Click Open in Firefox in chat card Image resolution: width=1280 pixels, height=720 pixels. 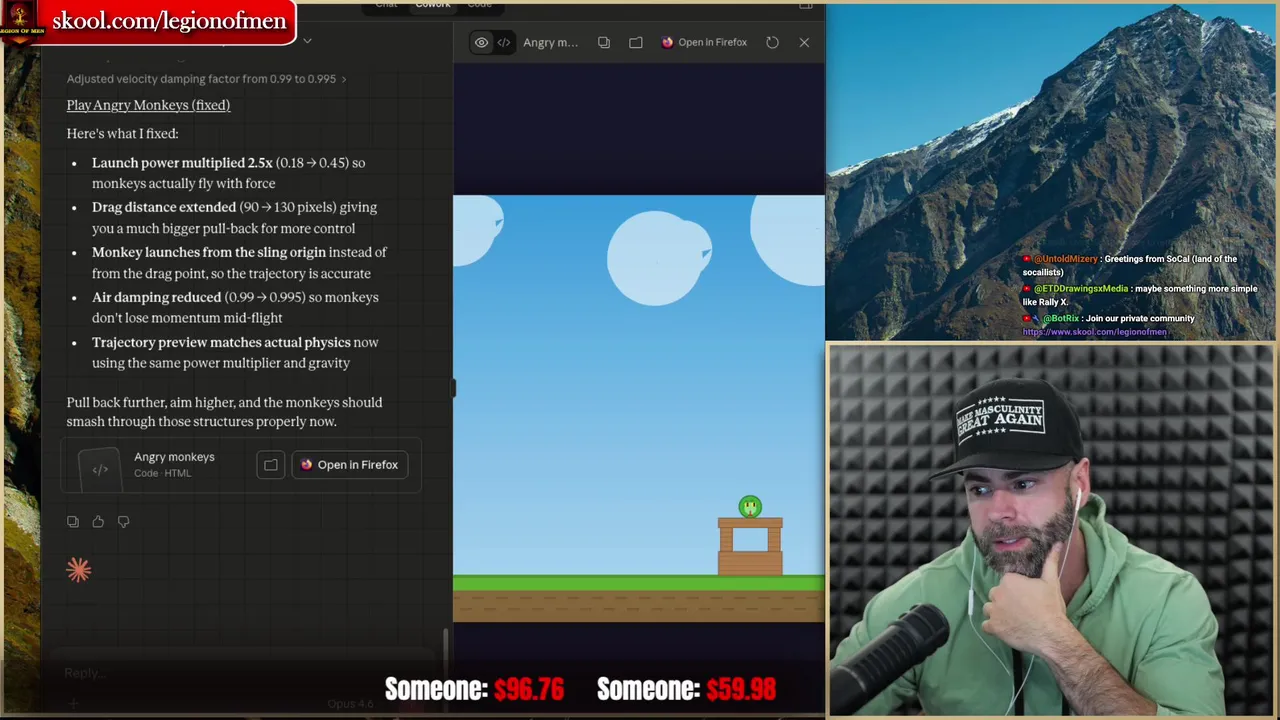click(x=349, y=464)
